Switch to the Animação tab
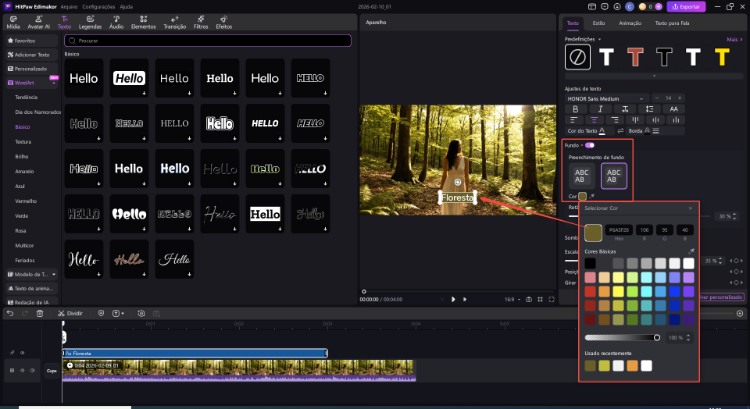Viewport: 750px width, 409px height. (x=631, y=22)
